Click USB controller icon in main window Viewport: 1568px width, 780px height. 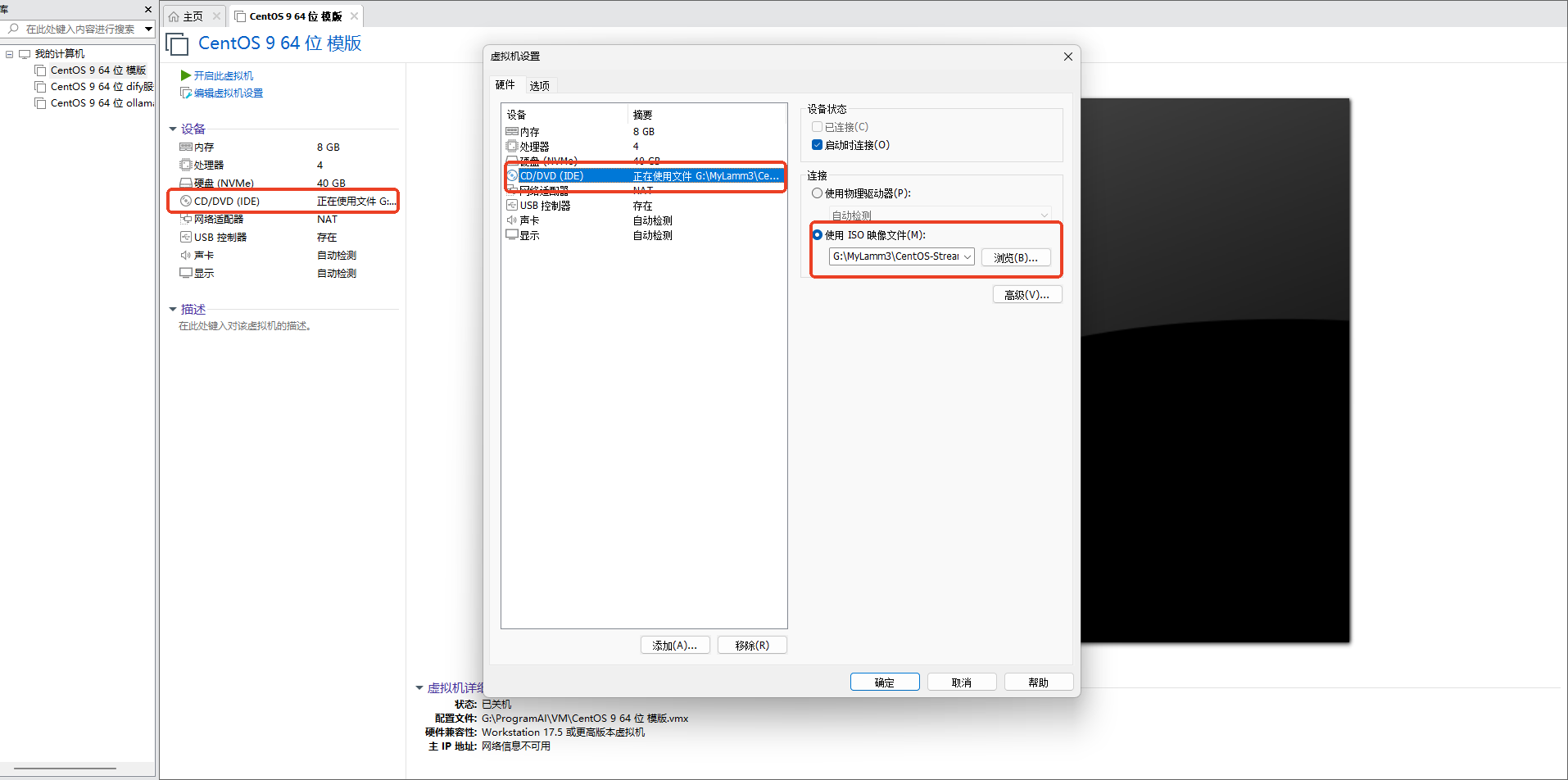coord(186,237)
